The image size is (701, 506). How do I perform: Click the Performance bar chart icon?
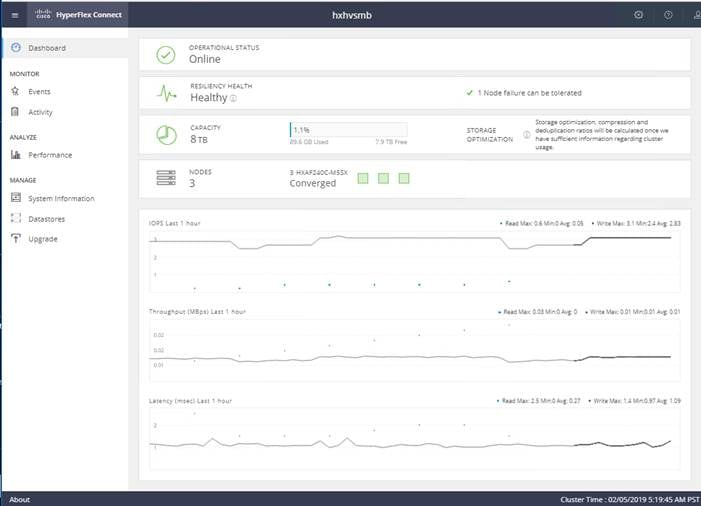tap(16, 155)
